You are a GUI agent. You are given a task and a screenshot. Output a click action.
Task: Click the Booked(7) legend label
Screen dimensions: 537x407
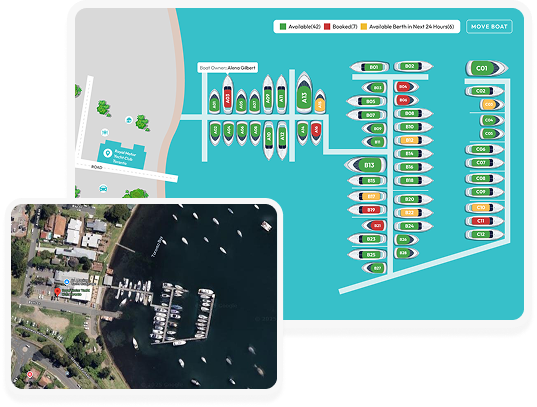coord(345,26)
